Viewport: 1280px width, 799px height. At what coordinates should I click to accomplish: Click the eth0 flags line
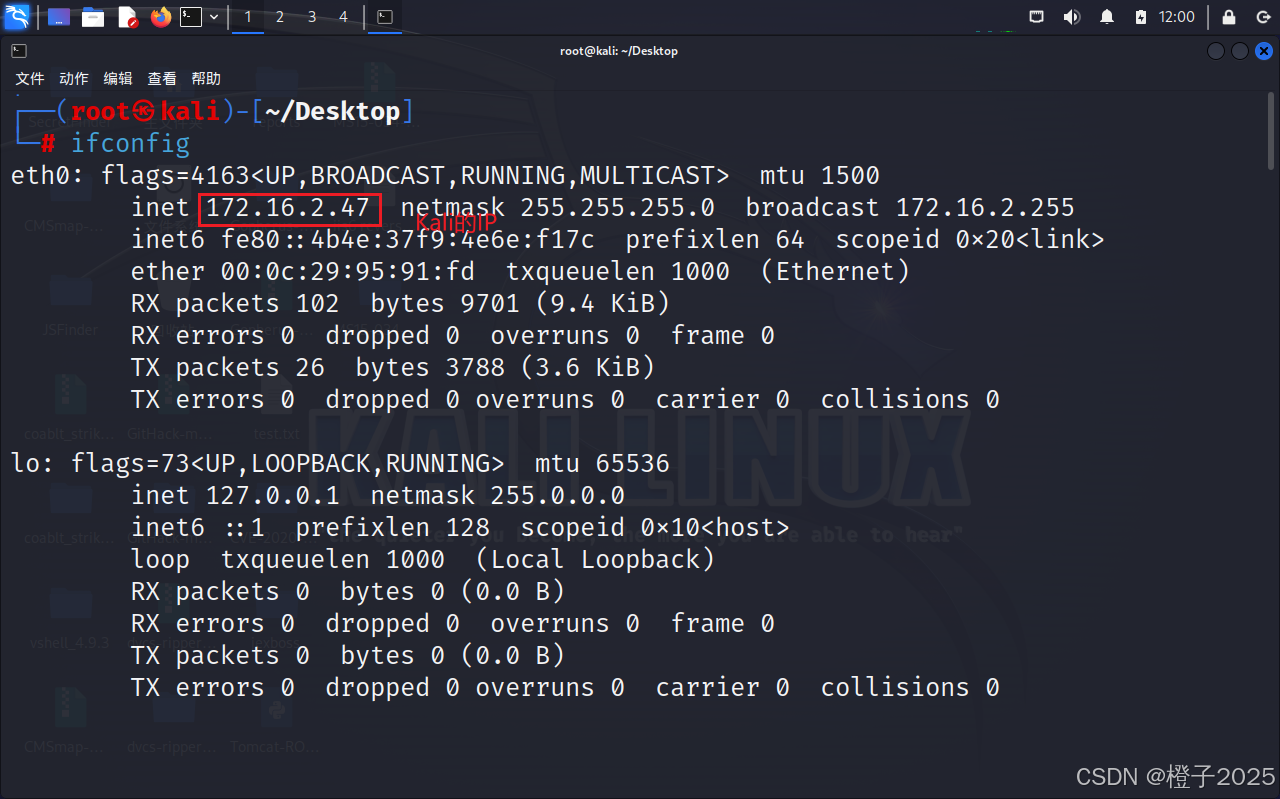(445, 176)
